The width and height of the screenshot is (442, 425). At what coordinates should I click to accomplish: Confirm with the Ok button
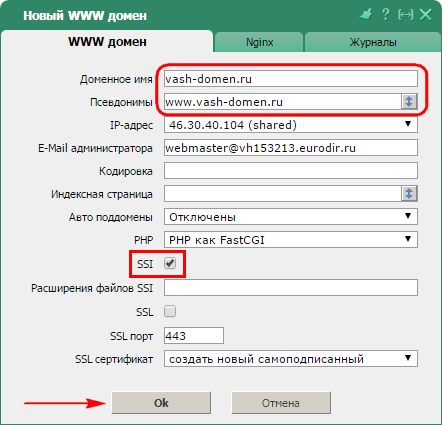pyautogui.click(x=161, y=403)
